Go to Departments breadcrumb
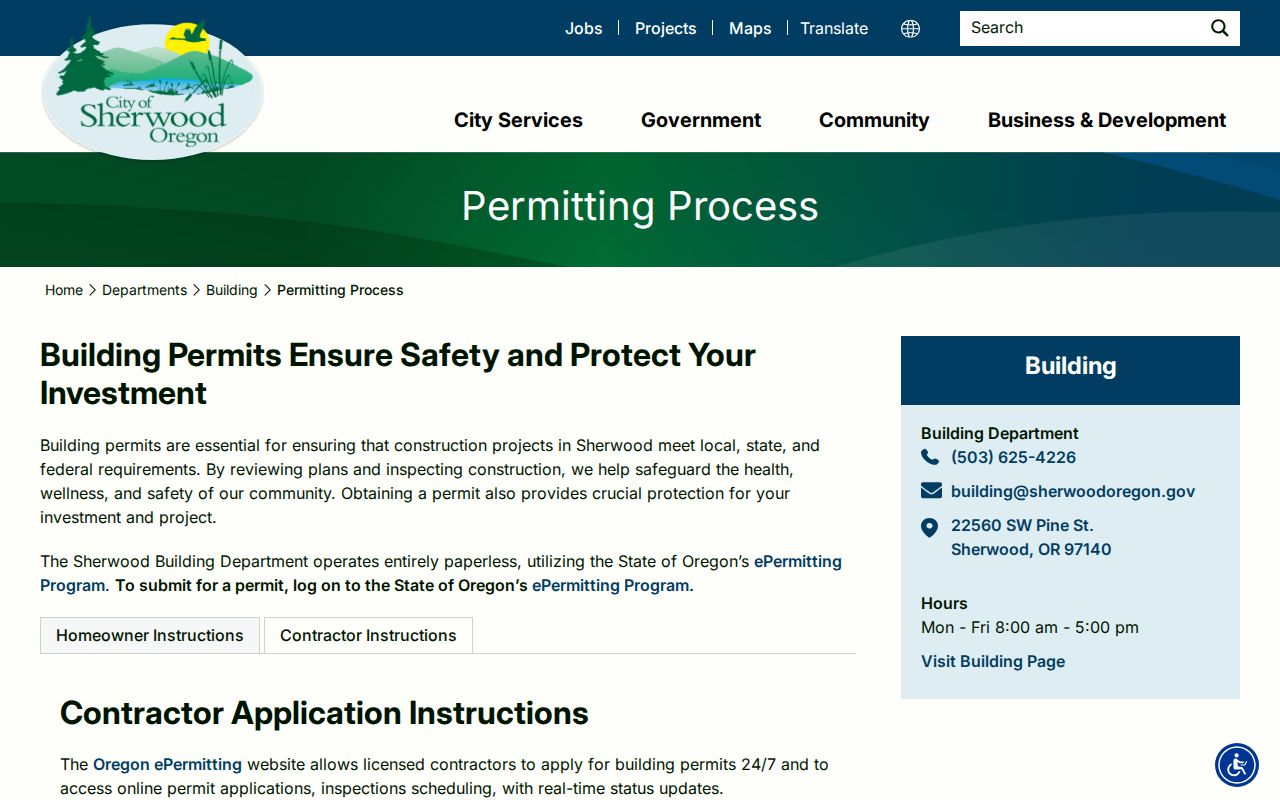This screenshot has height=800, width=1280. (x=144, y=290)
